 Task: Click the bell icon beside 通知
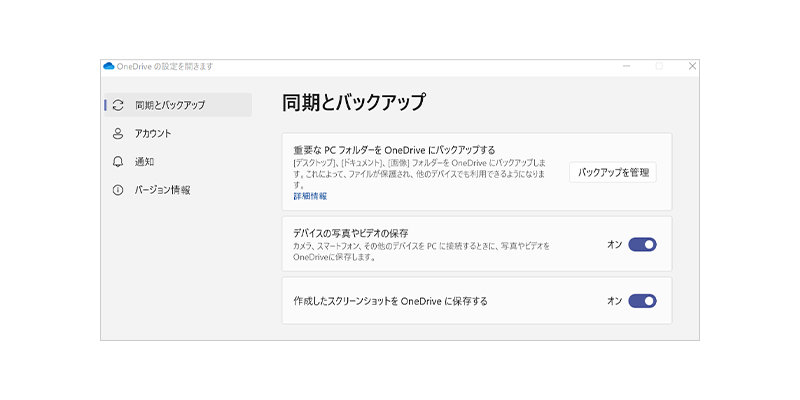118,162
